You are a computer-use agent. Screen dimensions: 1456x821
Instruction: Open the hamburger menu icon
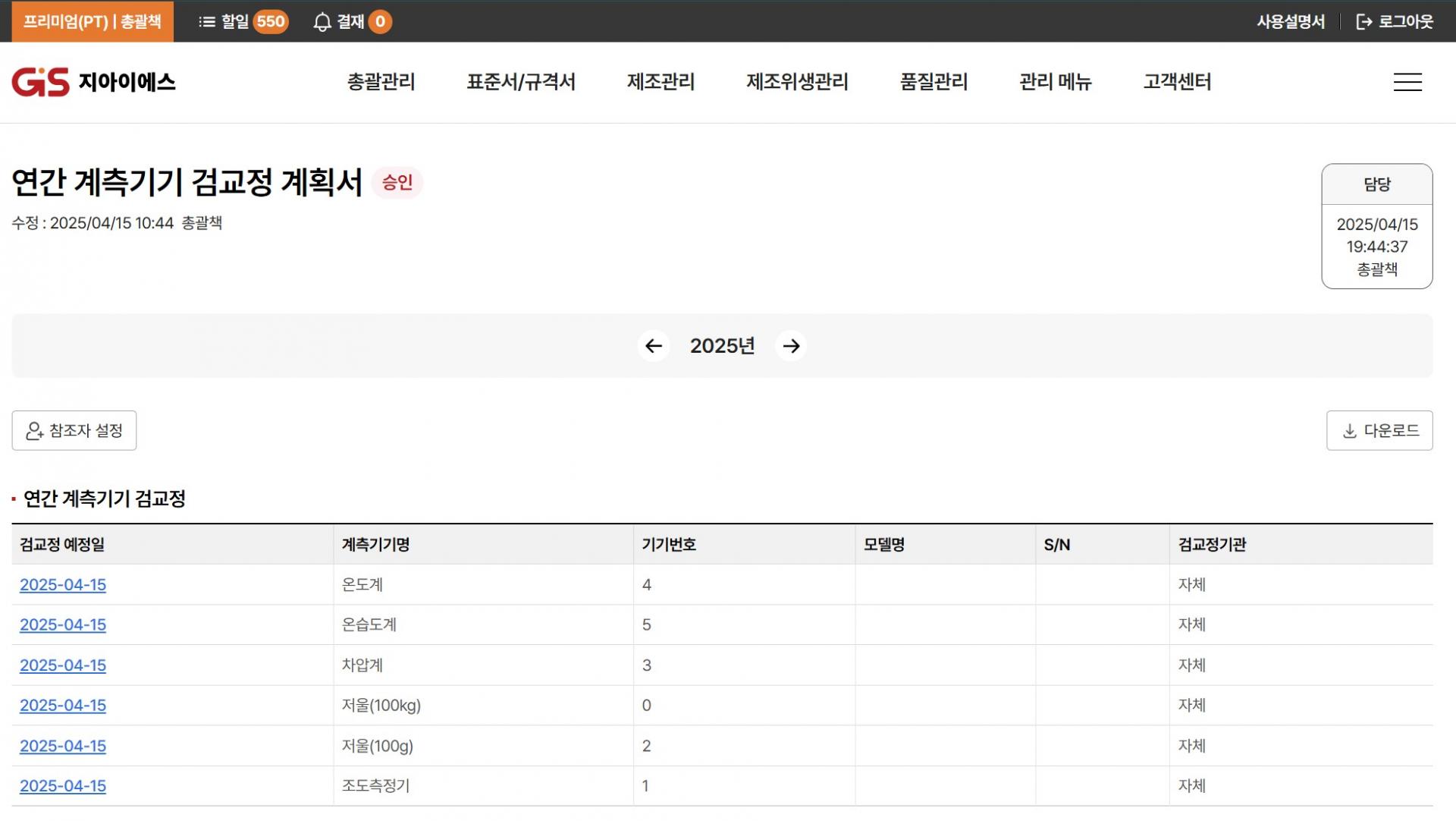(x=1407, y=82)
